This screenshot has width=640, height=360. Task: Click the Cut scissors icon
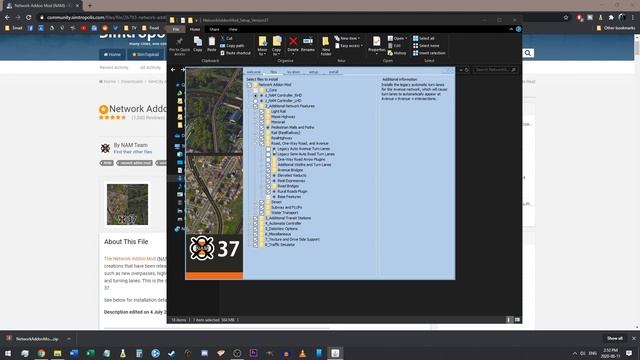tap(223, 38)
